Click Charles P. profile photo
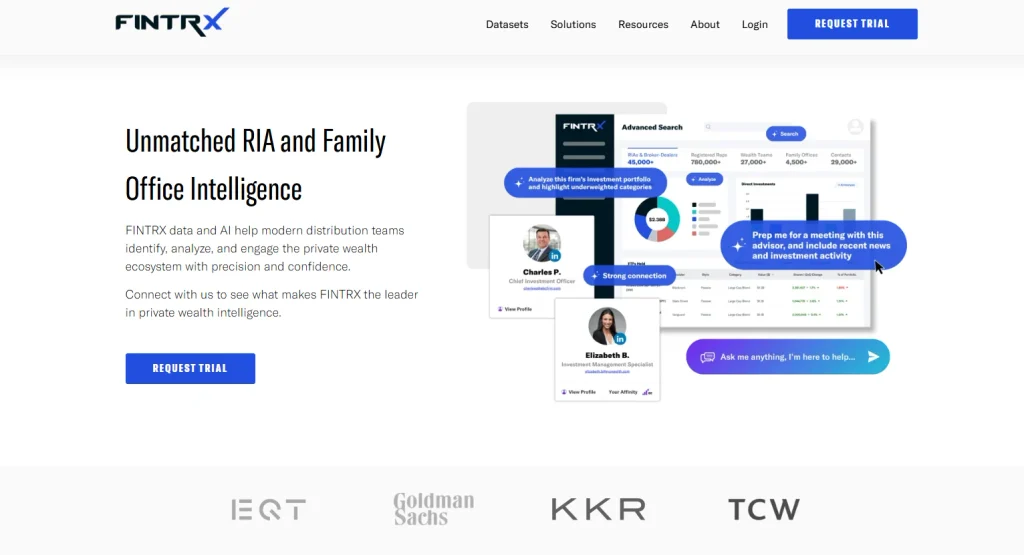The height and width of the screenshot is (555, 1024). point(541,243)
